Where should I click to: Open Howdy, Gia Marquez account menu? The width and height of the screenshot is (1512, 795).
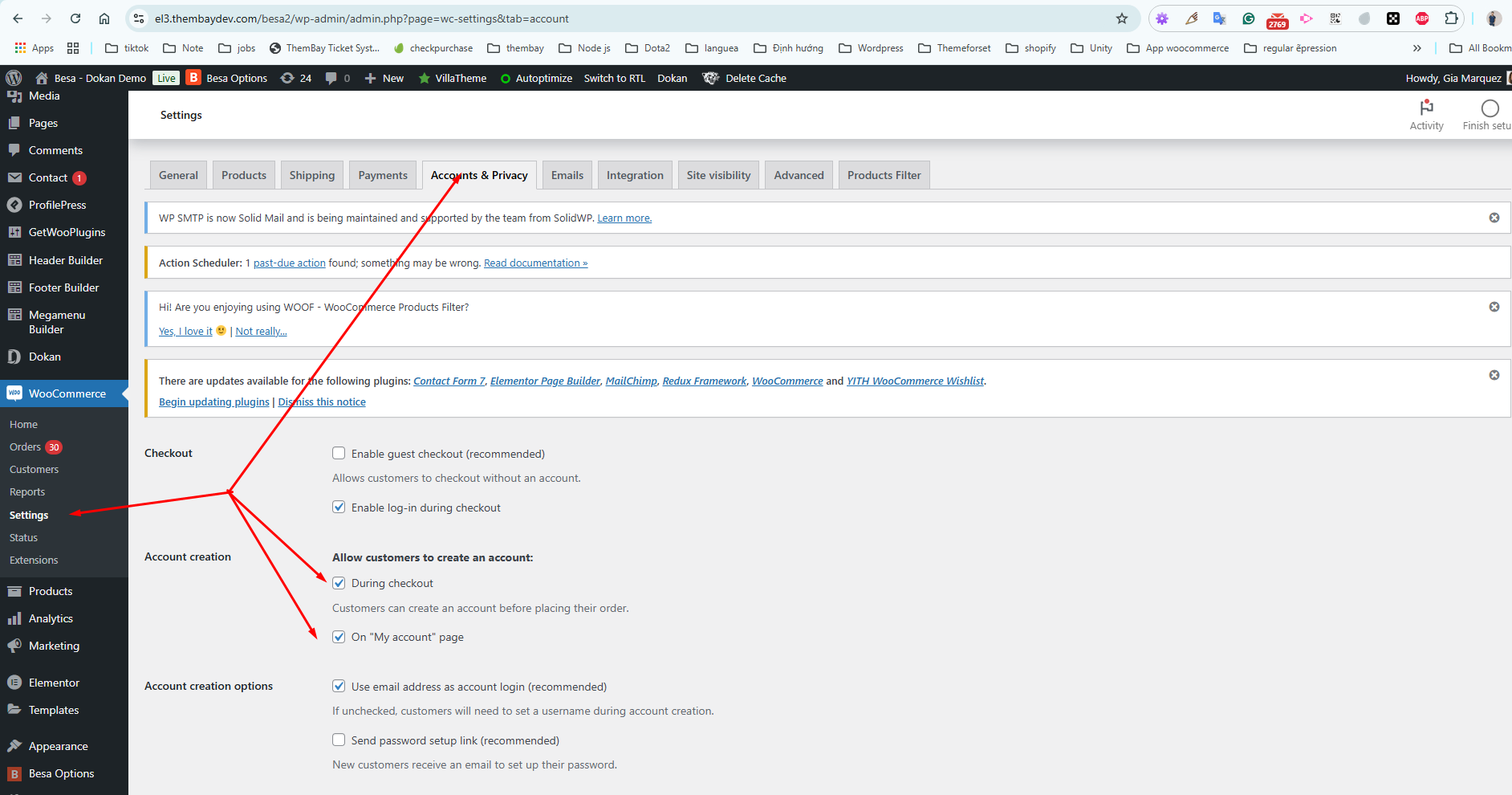pyautogui.click(x=1457, y=78)
